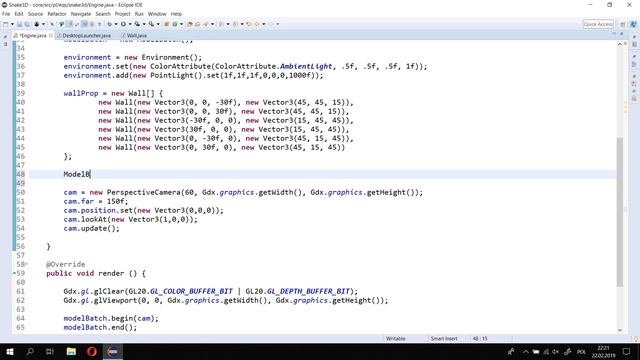
Task: Click the yellow overview ruler indicator at top
Action: 625,43
